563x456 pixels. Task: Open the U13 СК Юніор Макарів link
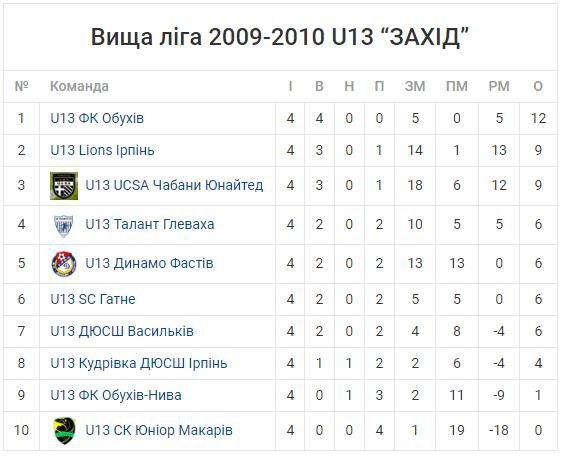159,430
